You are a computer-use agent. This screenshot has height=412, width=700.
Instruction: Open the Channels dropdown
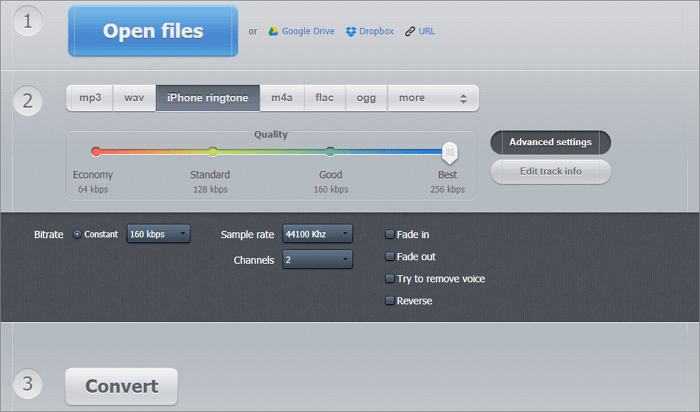coord(317,260)
